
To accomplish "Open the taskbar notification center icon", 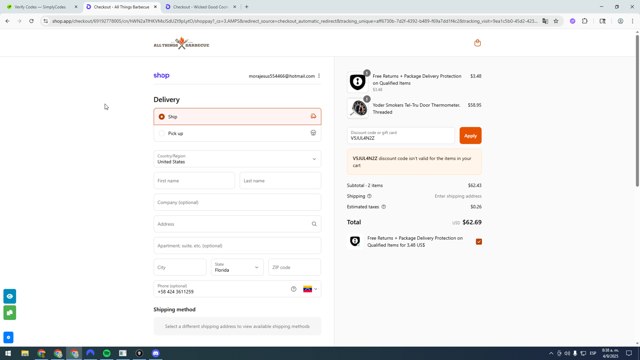I will coord(629,353).
